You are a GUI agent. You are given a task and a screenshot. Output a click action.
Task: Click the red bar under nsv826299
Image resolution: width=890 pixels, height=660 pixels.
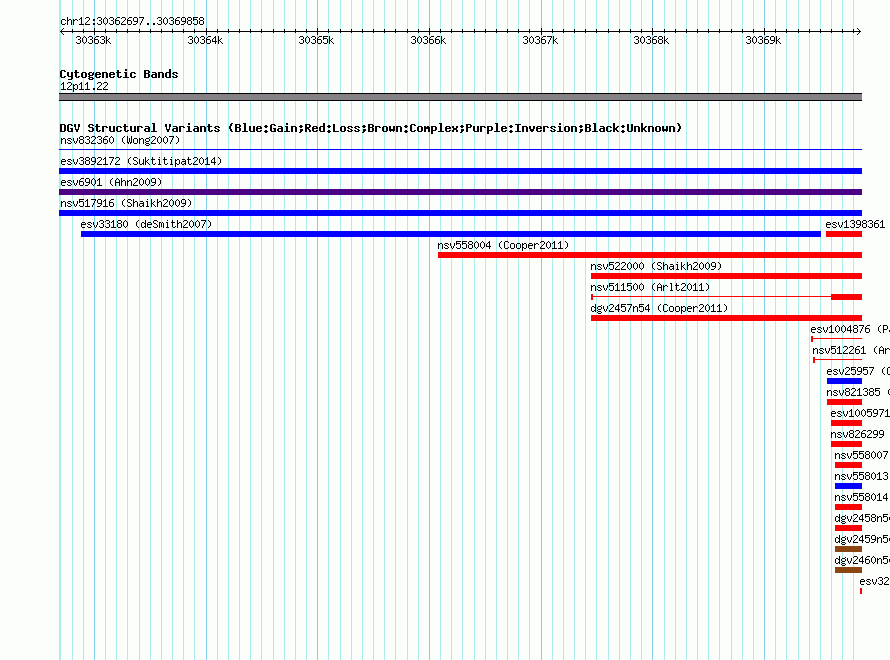tap(846, 444)
